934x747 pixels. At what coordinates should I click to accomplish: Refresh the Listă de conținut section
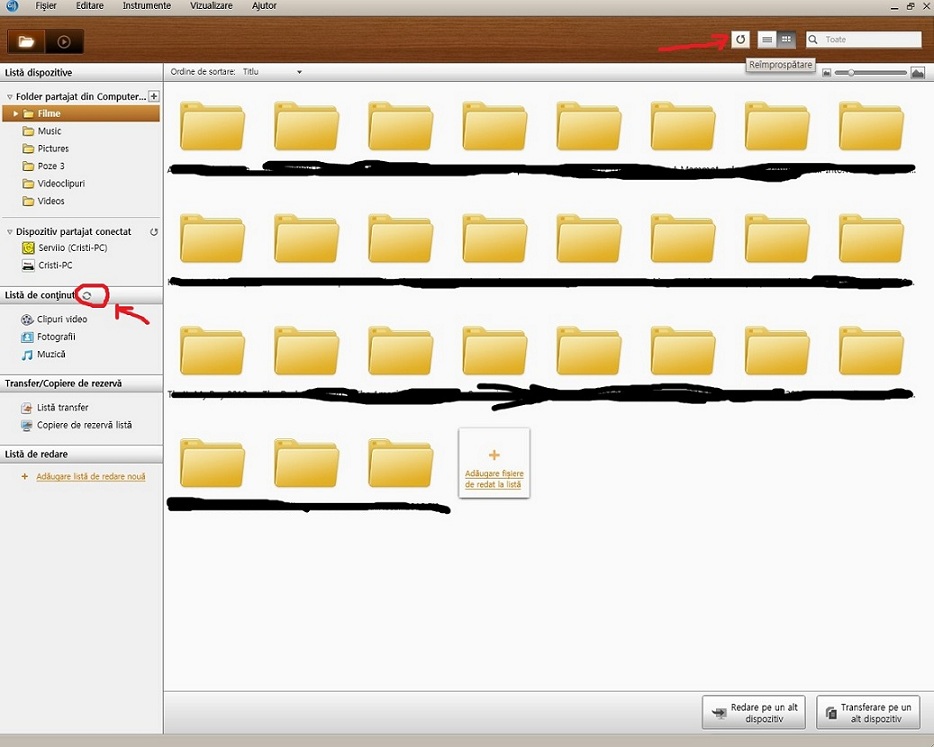(x=87, y=296)
